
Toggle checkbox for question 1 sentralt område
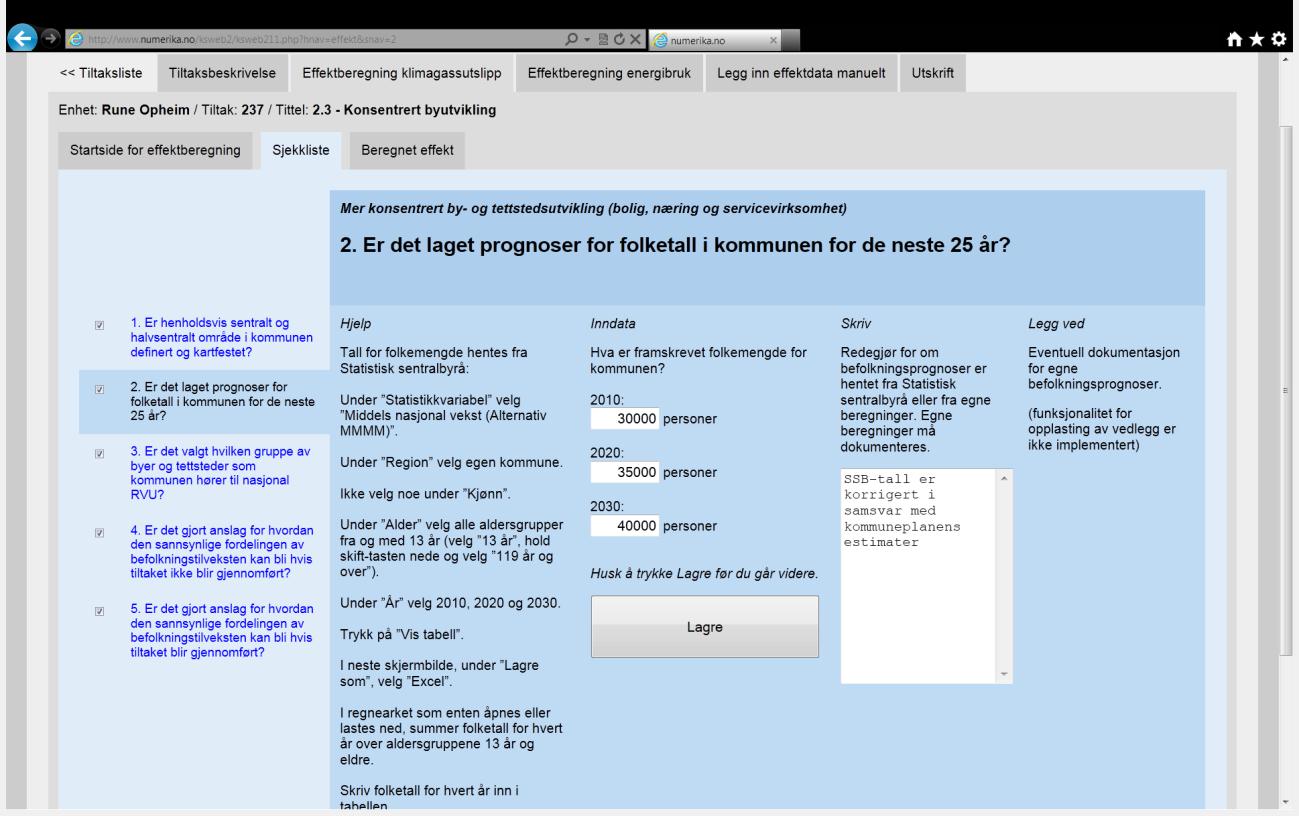point(99,326)
